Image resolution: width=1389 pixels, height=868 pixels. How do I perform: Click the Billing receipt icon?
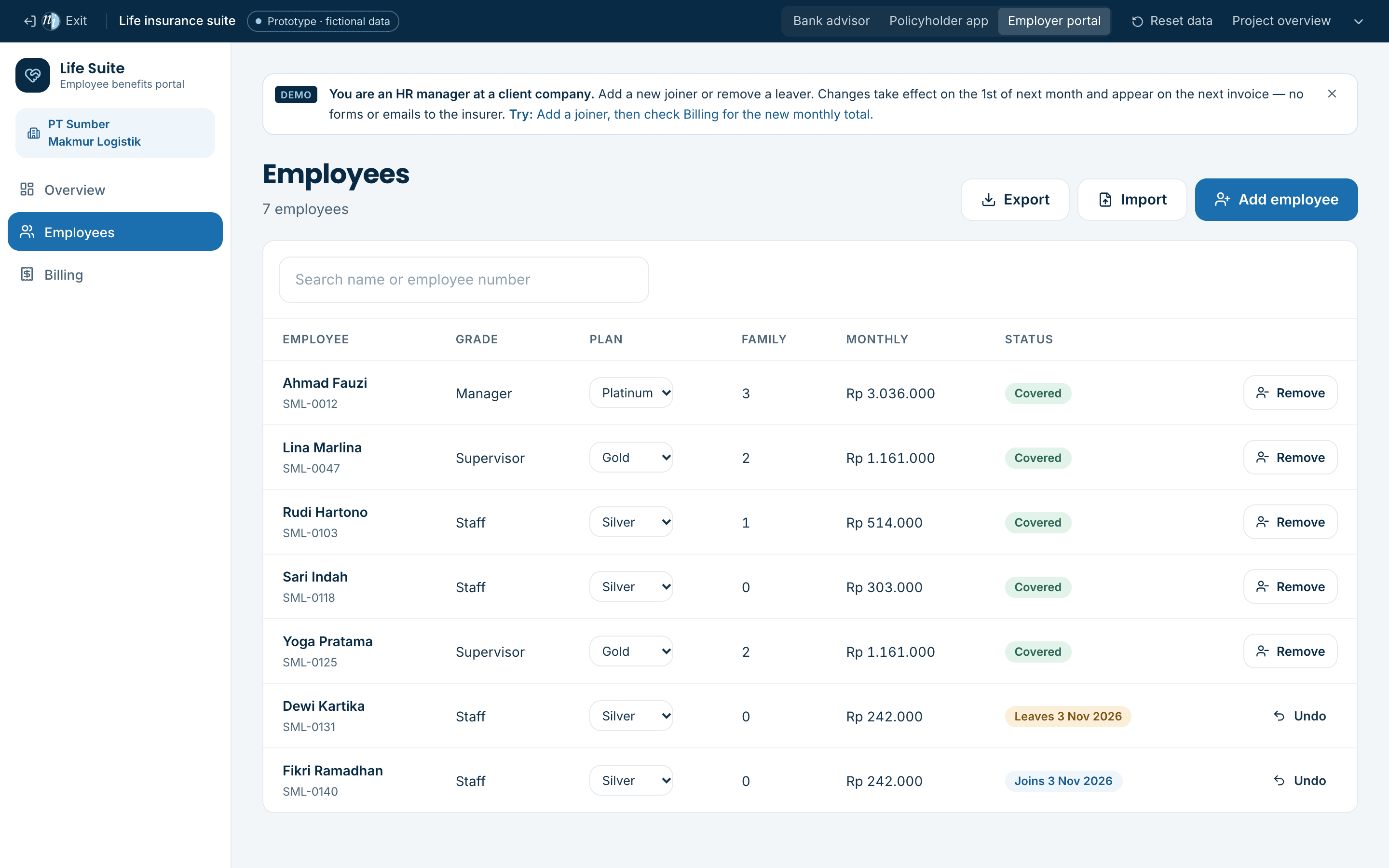click(27, 274)
